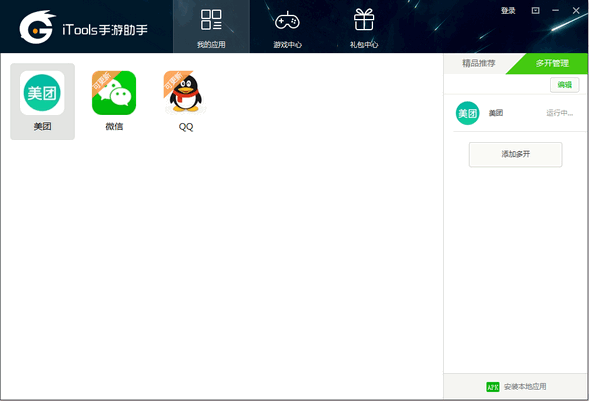Close the iTools window
Screen dimensions: 589x401
[x=576, y=11]
